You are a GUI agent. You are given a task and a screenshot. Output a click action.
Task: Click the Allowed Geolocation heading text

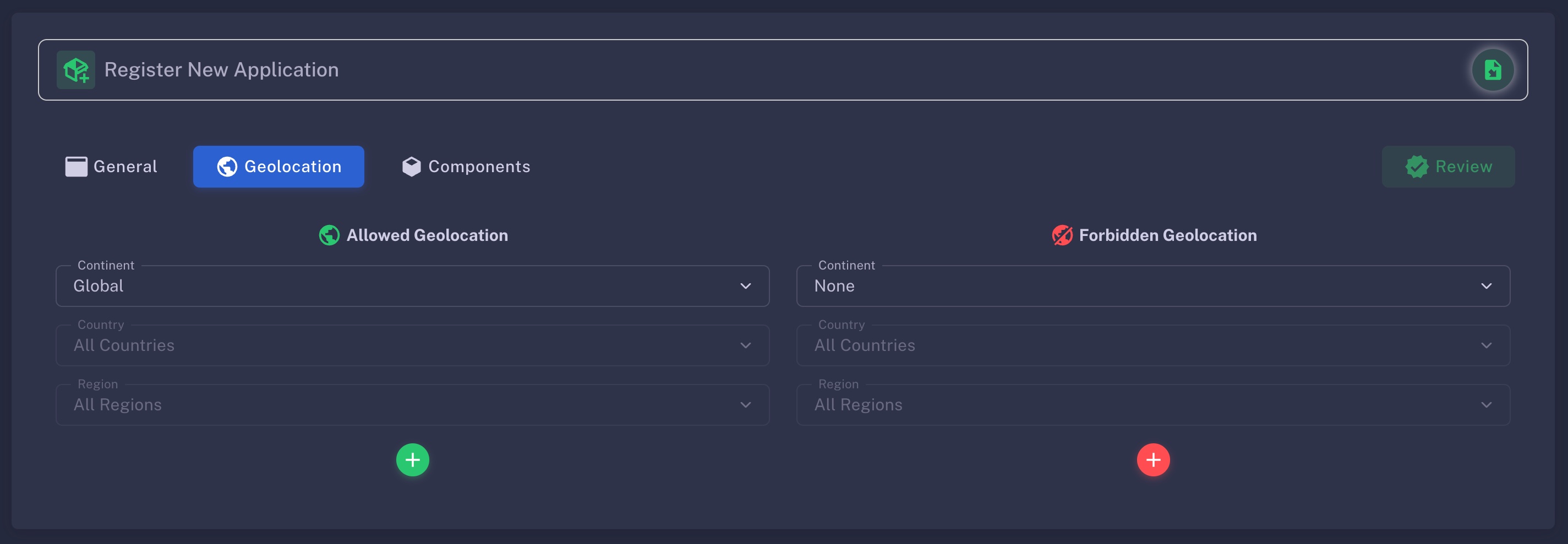[427, 235]
